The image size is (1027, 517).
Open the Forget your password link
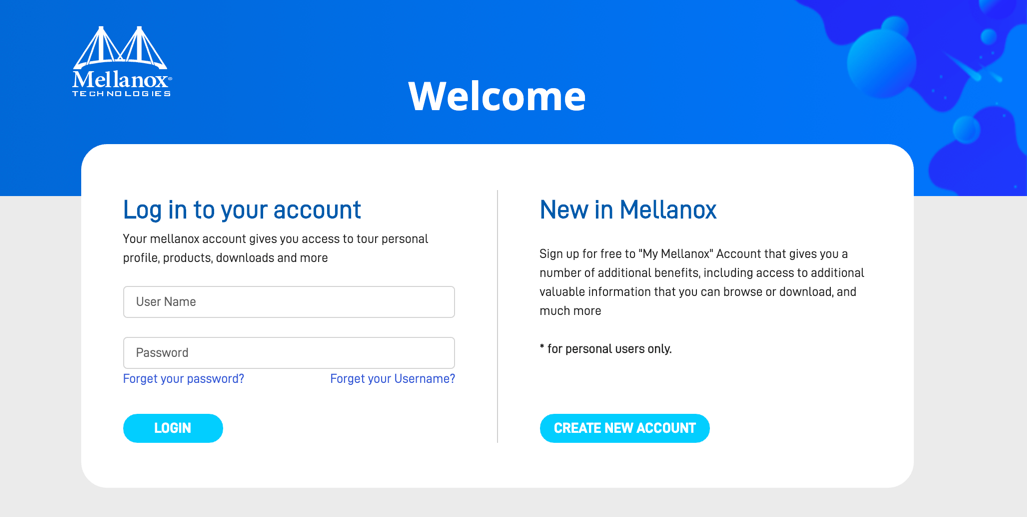point(183,379)
